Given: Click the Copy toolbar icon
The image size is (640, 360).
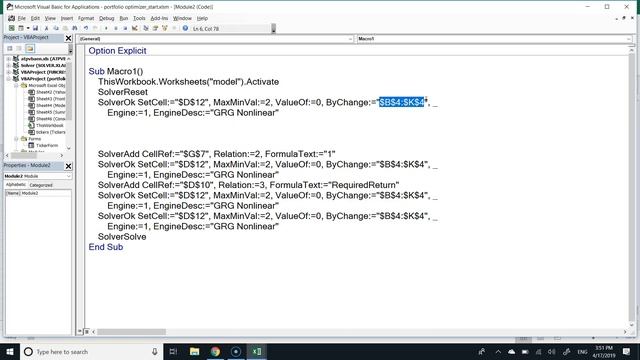Looking at the screenshot, I should [x=56, y=28].
